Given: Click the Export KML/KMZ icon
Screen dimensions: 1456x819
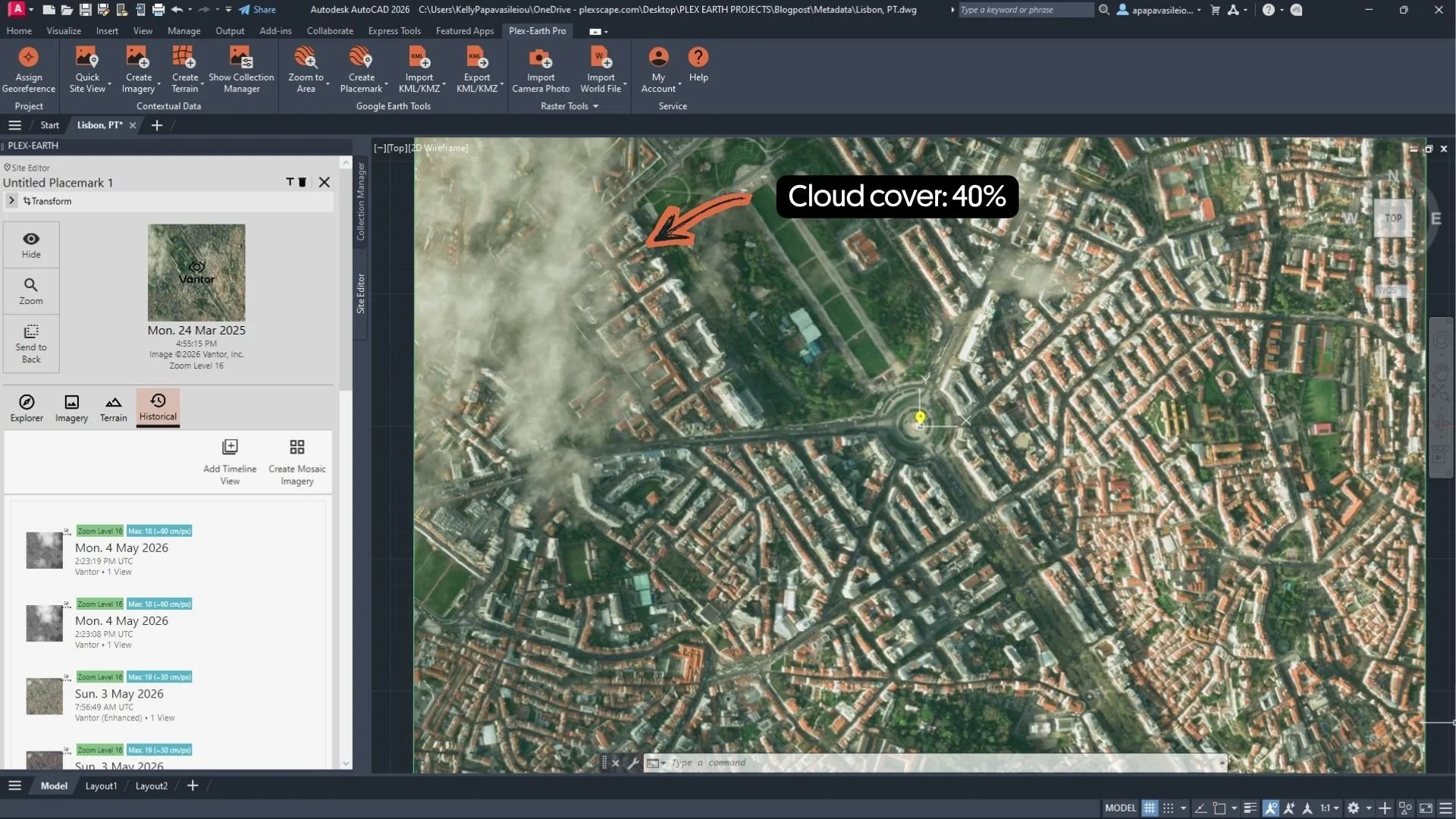Looking at the screenshot, I should pyautogui.click(x=477, y=58).
